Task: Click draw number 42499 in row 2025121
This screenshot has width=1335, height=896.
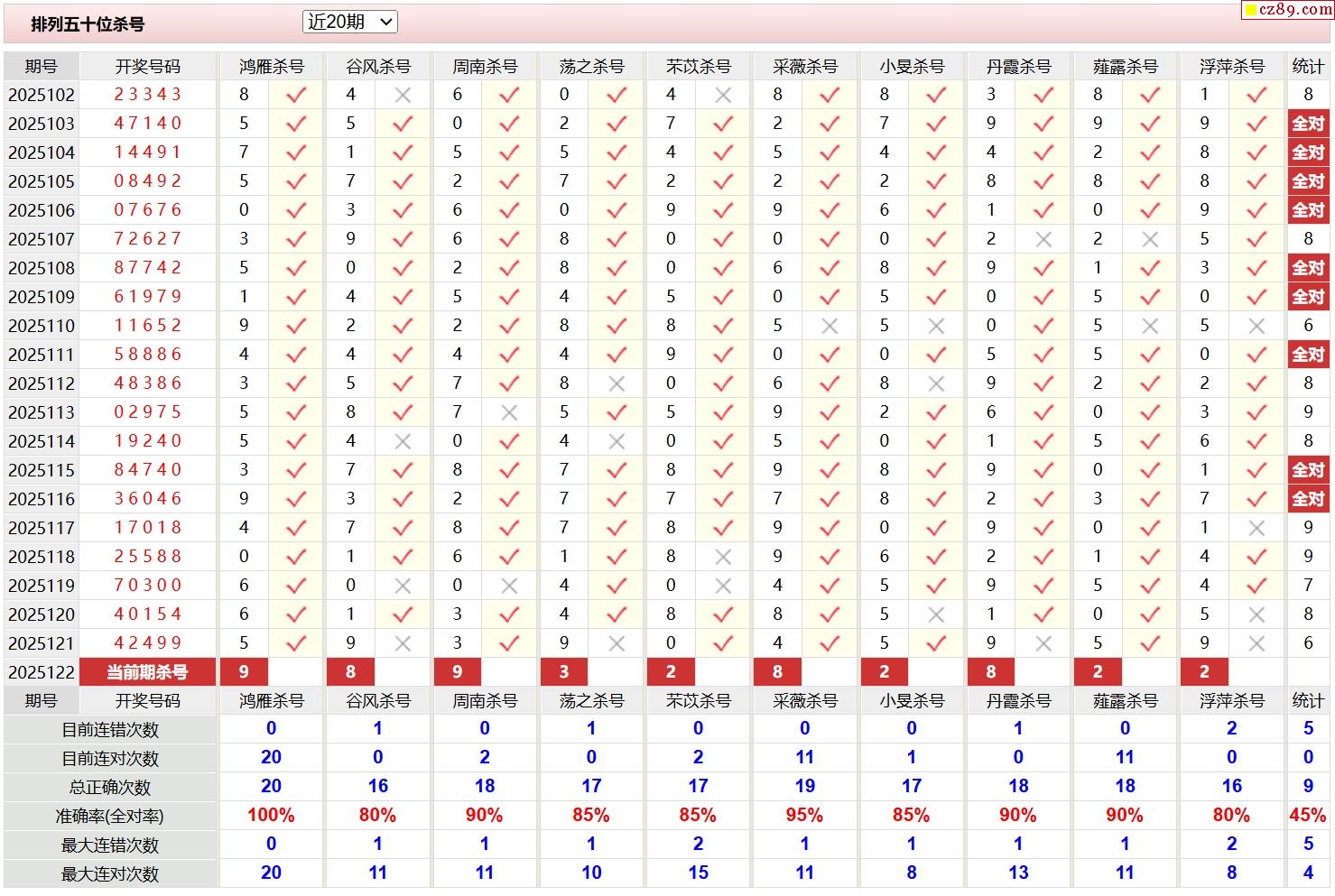Action: [x=148, y=643]
